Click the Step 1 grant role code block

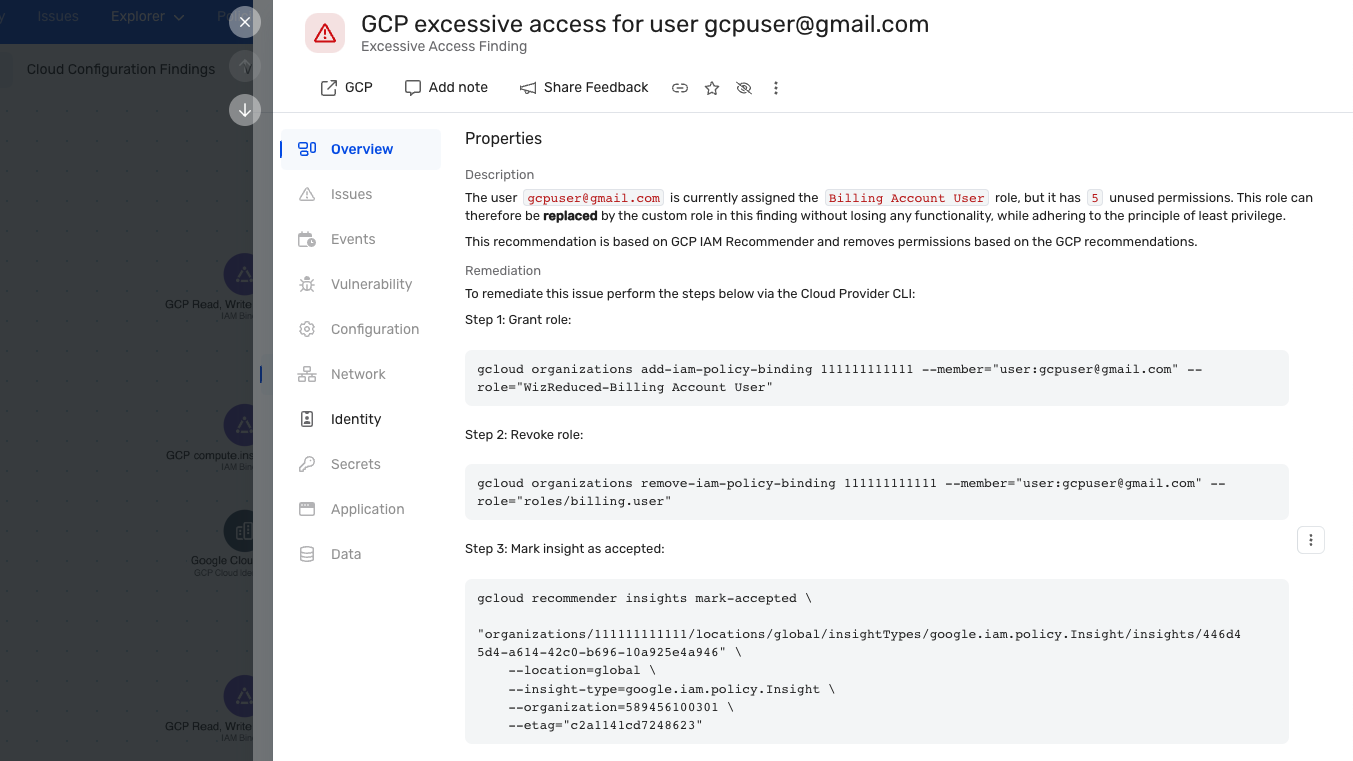pos(877,378)
